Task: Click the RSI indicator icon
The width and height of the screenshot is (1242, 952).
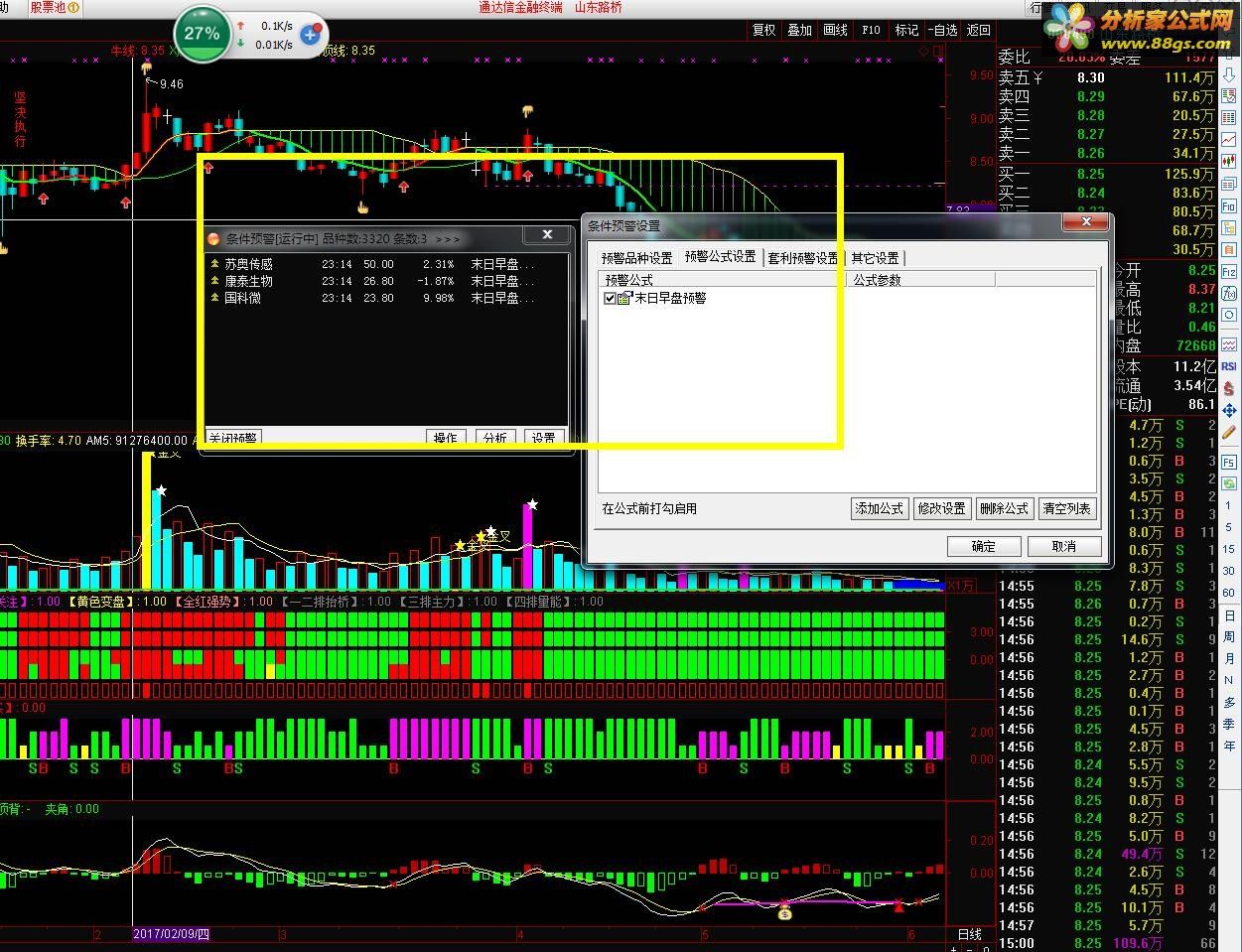Action: pyautogui.click(x=1229, y=366)
